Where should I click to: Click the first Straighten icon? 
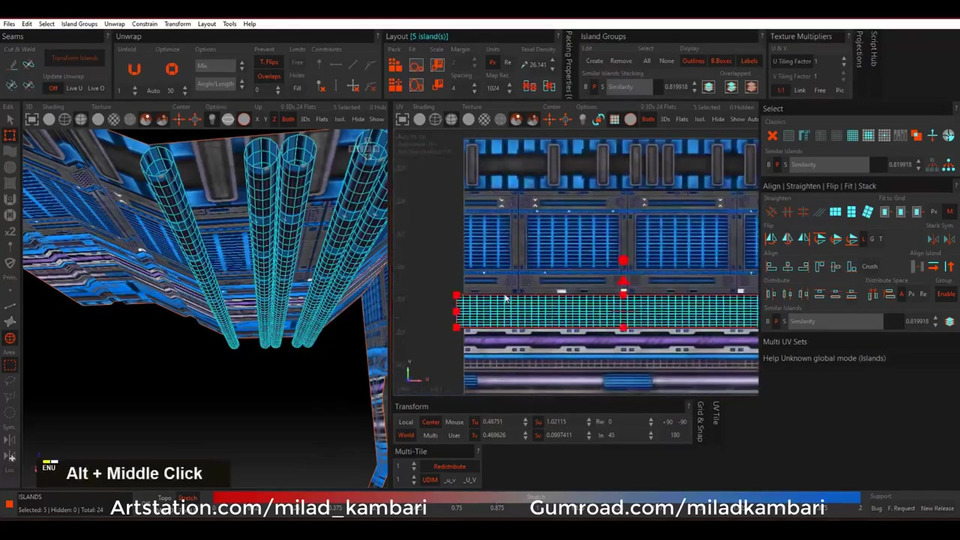771,212
